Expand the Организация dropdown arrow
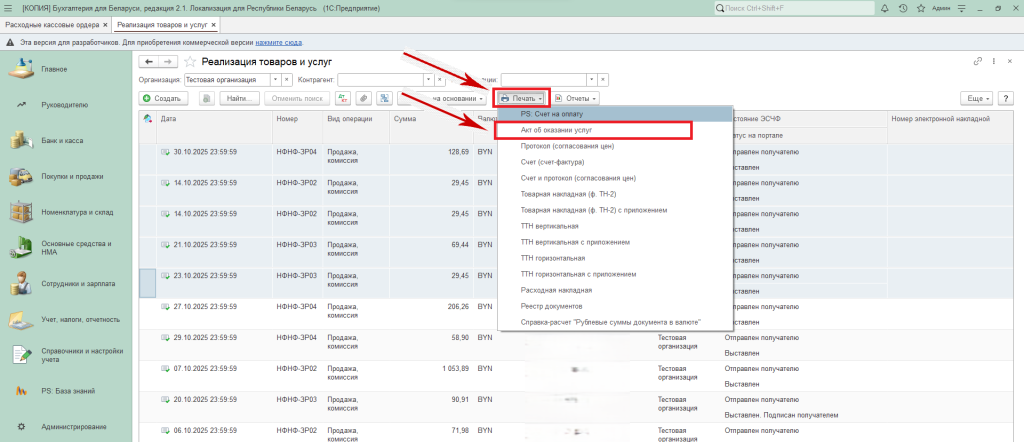 pyautogui.click(x=274, y=79)
